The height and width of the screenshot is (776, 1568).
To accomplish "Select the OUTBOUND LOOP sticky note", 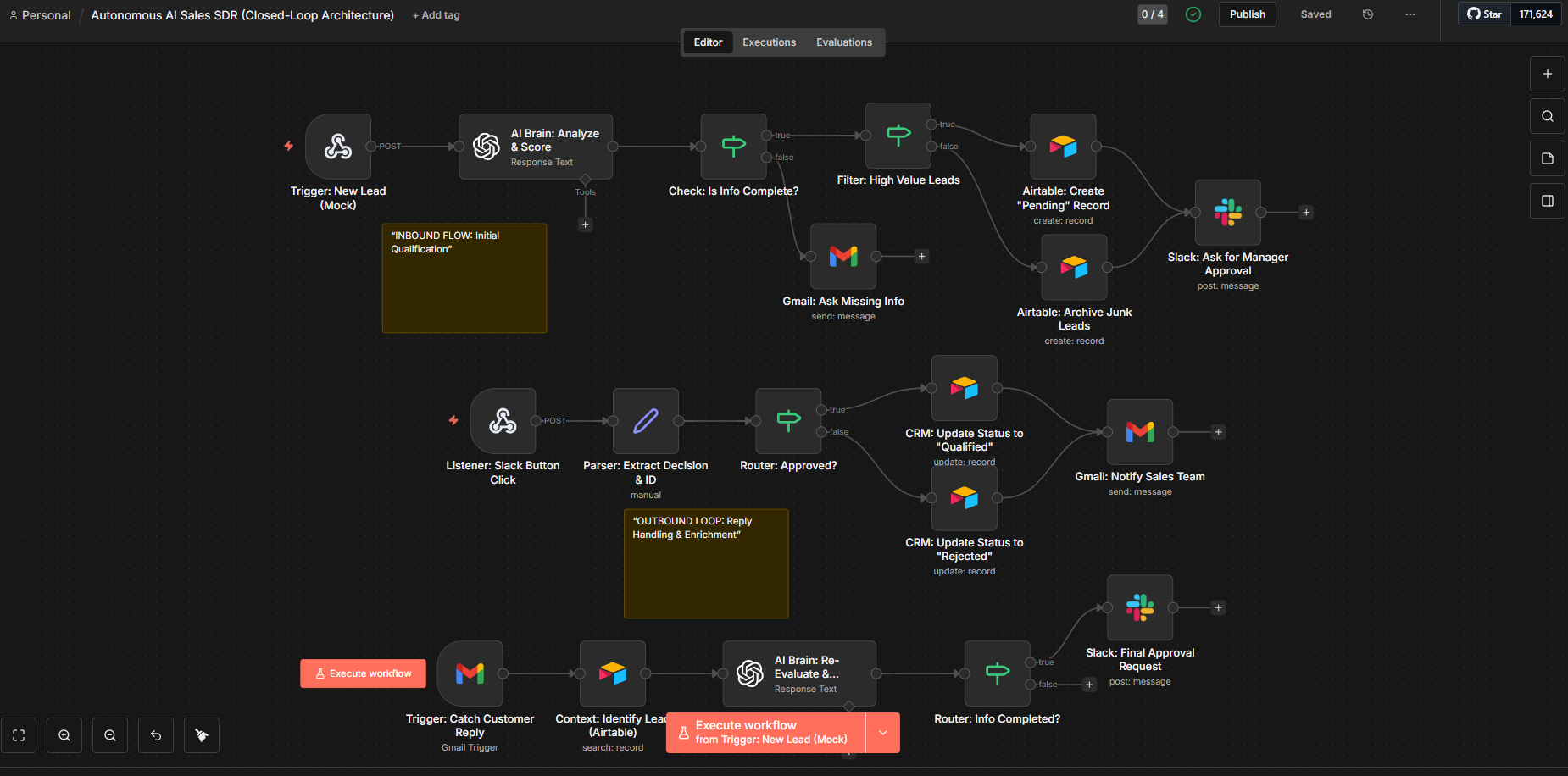I will point(706,563).
